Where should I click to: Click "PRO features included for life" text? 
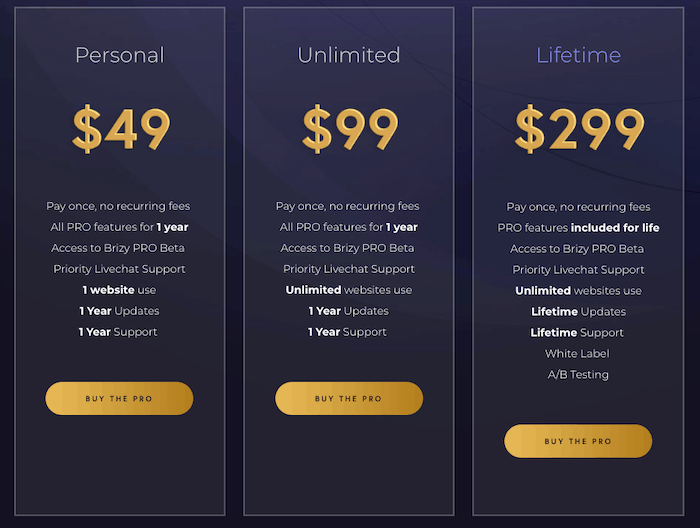point(578,228)
